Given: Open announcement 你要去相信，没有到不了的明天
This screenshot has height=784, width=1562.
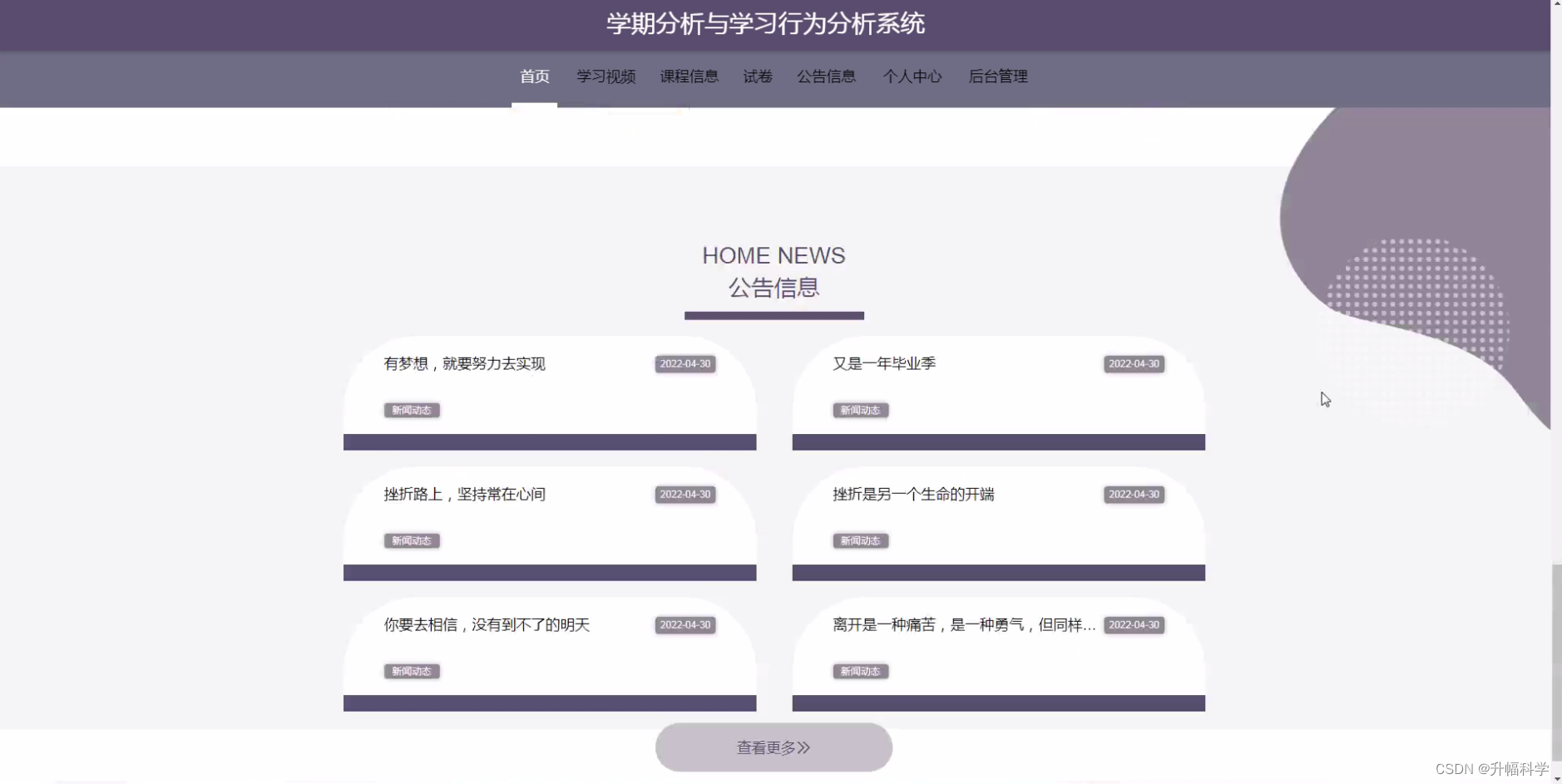Looking at the screenshot, I should (486, 624).
